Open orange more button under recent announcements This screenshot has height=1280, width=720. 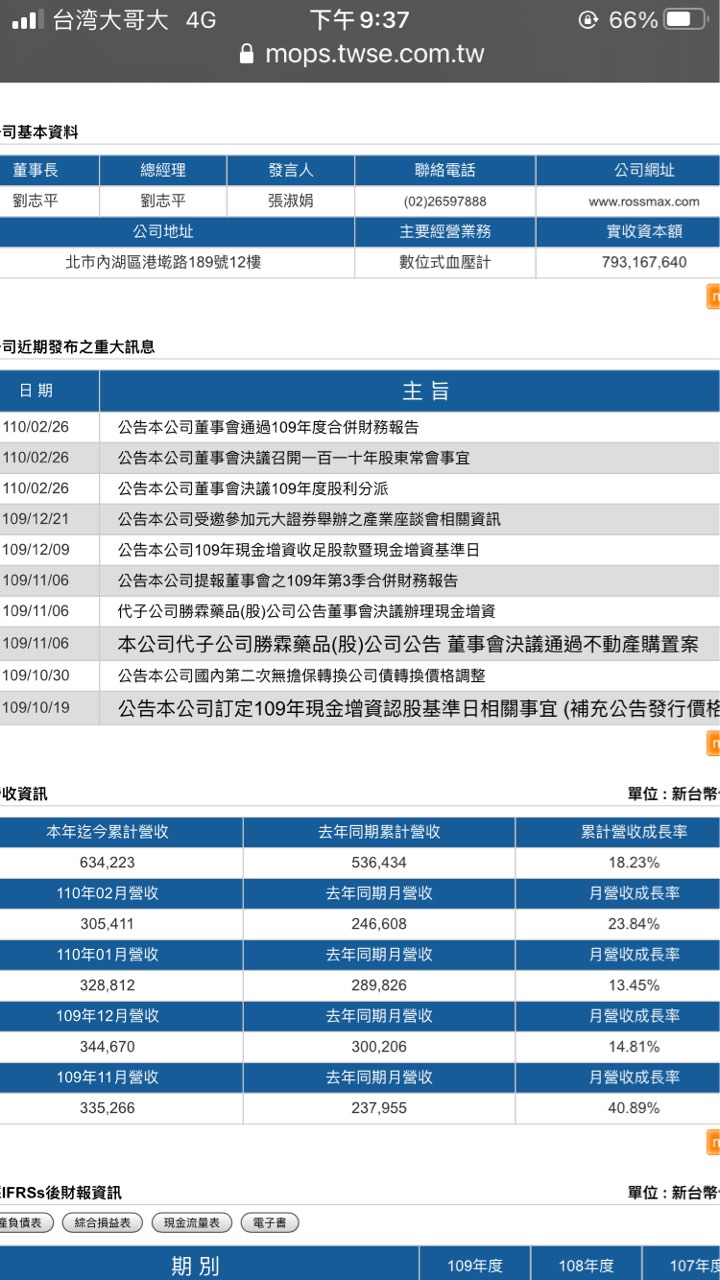tap(713, 744)
